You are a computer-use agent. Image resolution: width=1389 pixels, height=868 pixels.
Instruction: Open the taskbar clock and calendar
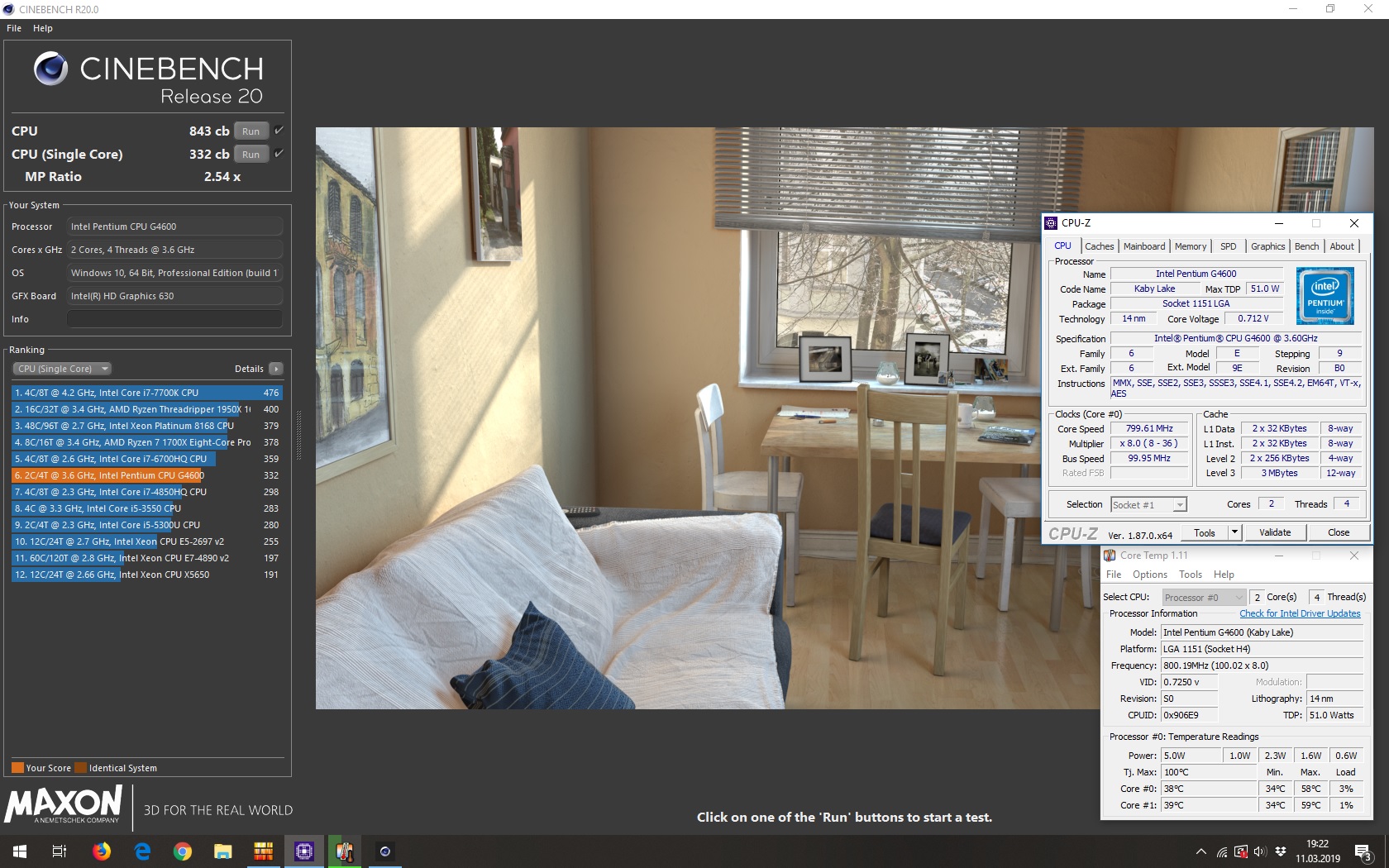click(x=1318, y=851)
